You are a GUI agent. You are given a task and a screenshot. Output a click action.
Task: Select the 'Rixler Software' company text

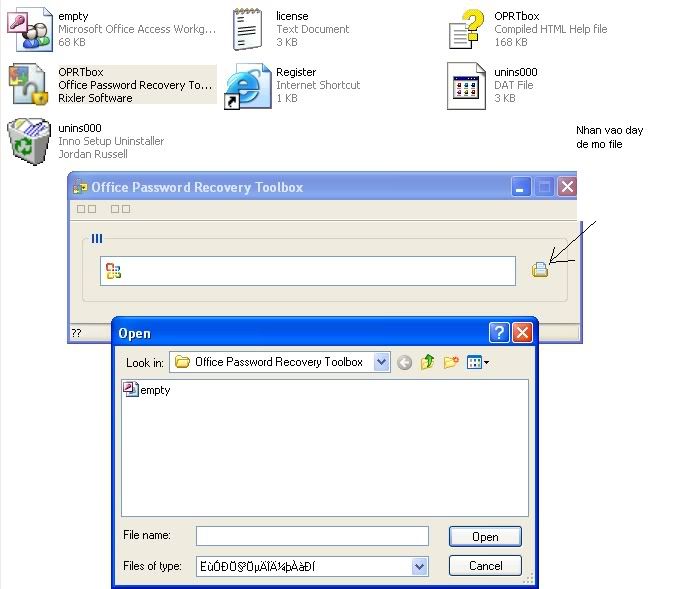coord(95,98)
